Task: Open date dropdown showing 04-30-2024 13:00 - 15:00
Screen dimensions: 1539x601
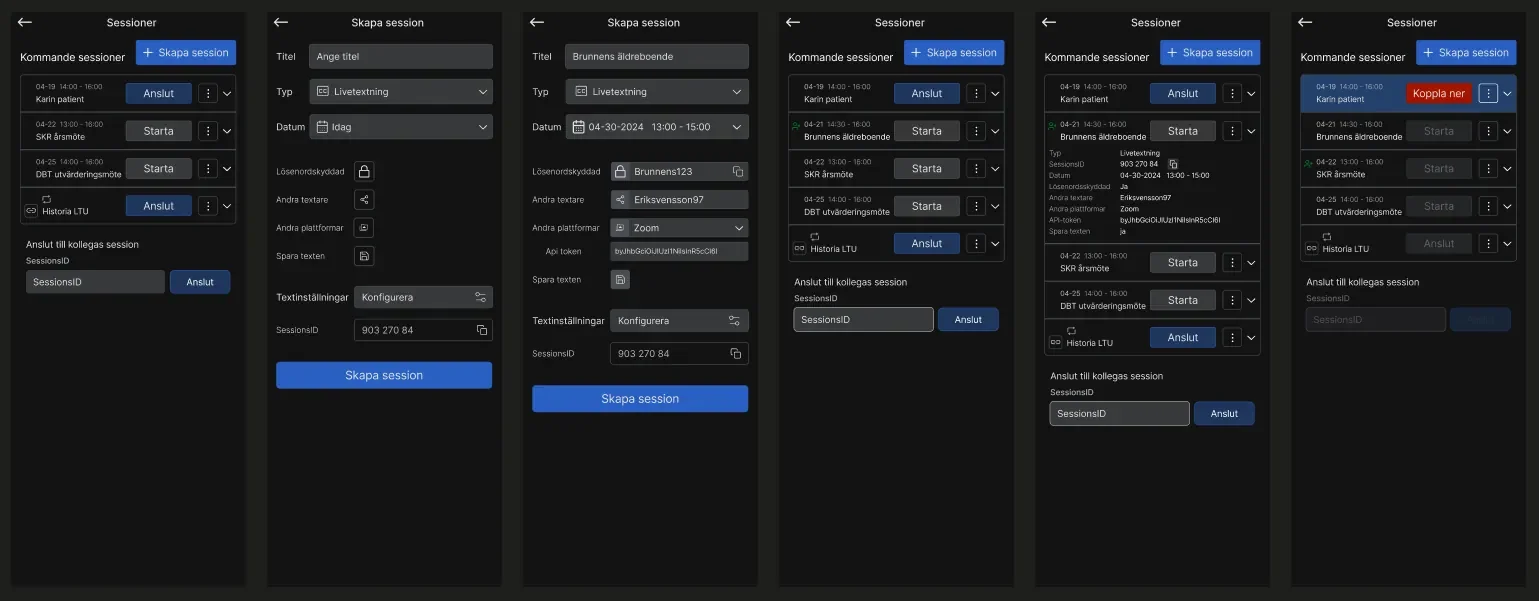Action: [656, 127]
